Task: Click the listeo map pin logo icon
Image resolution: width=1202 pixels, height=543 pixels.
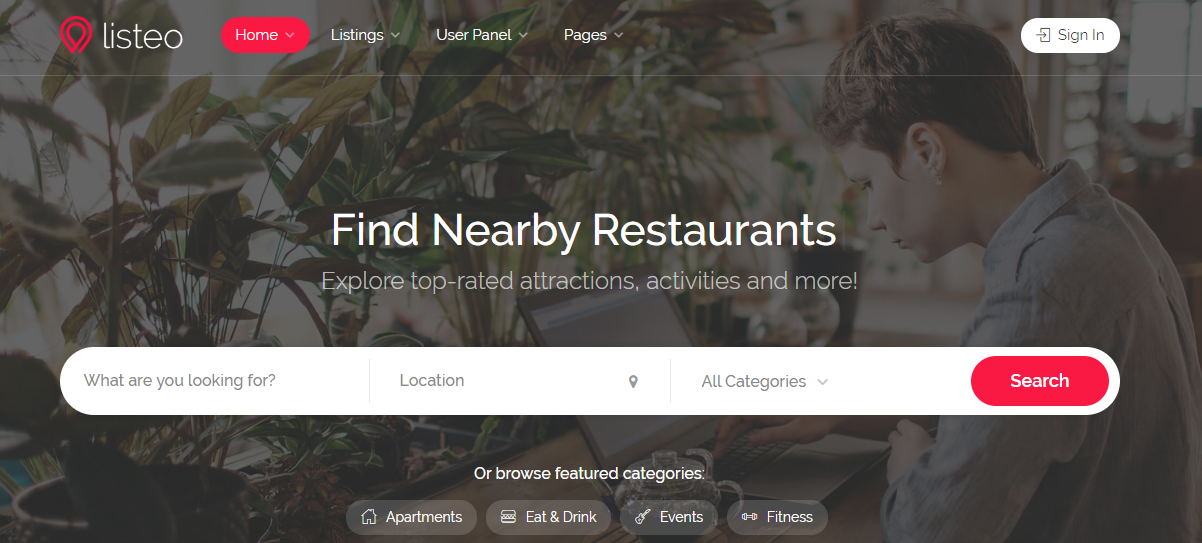Action: 75,35
